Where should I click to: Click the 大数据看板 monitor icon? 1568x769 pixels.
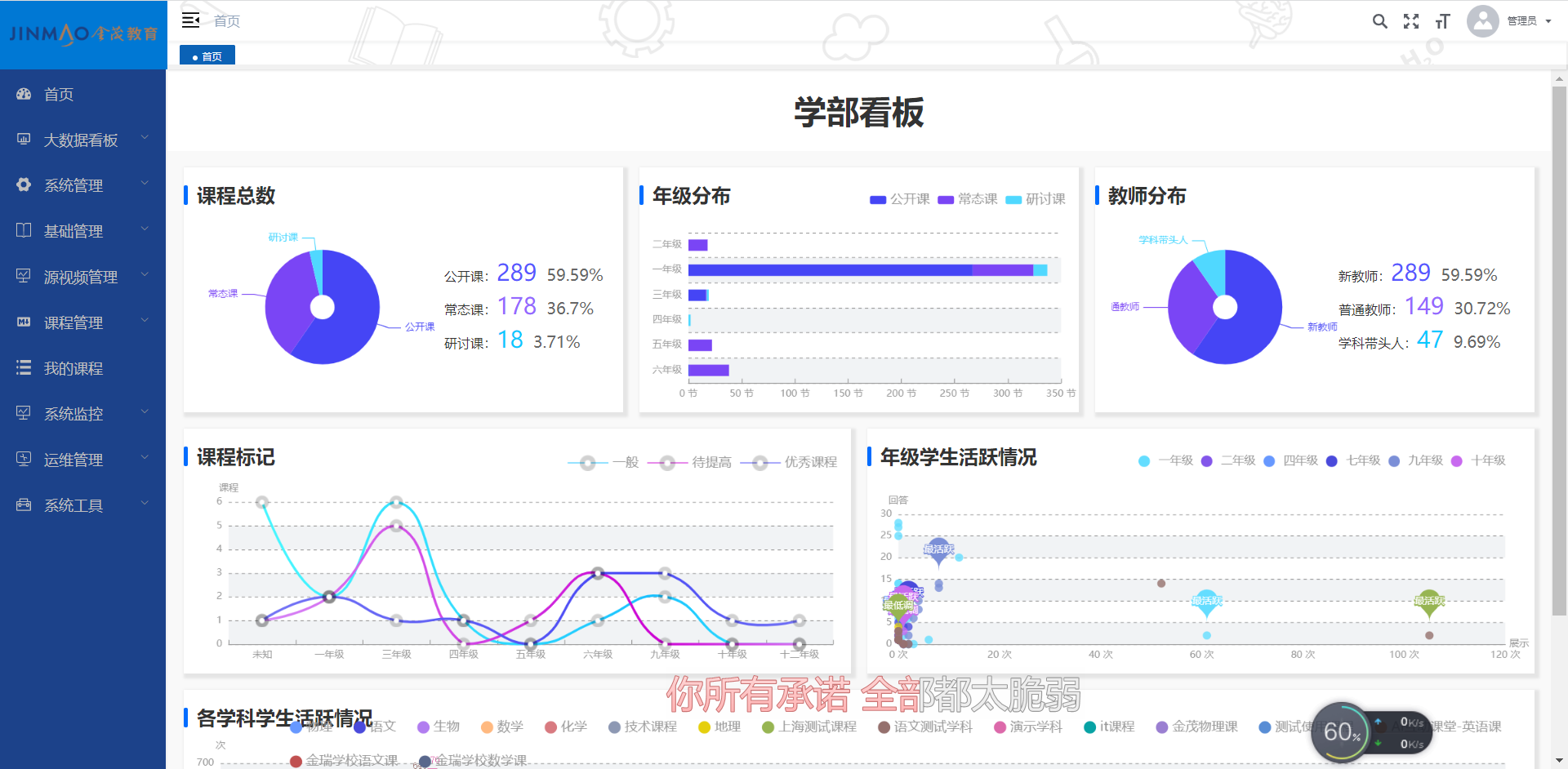24,140
